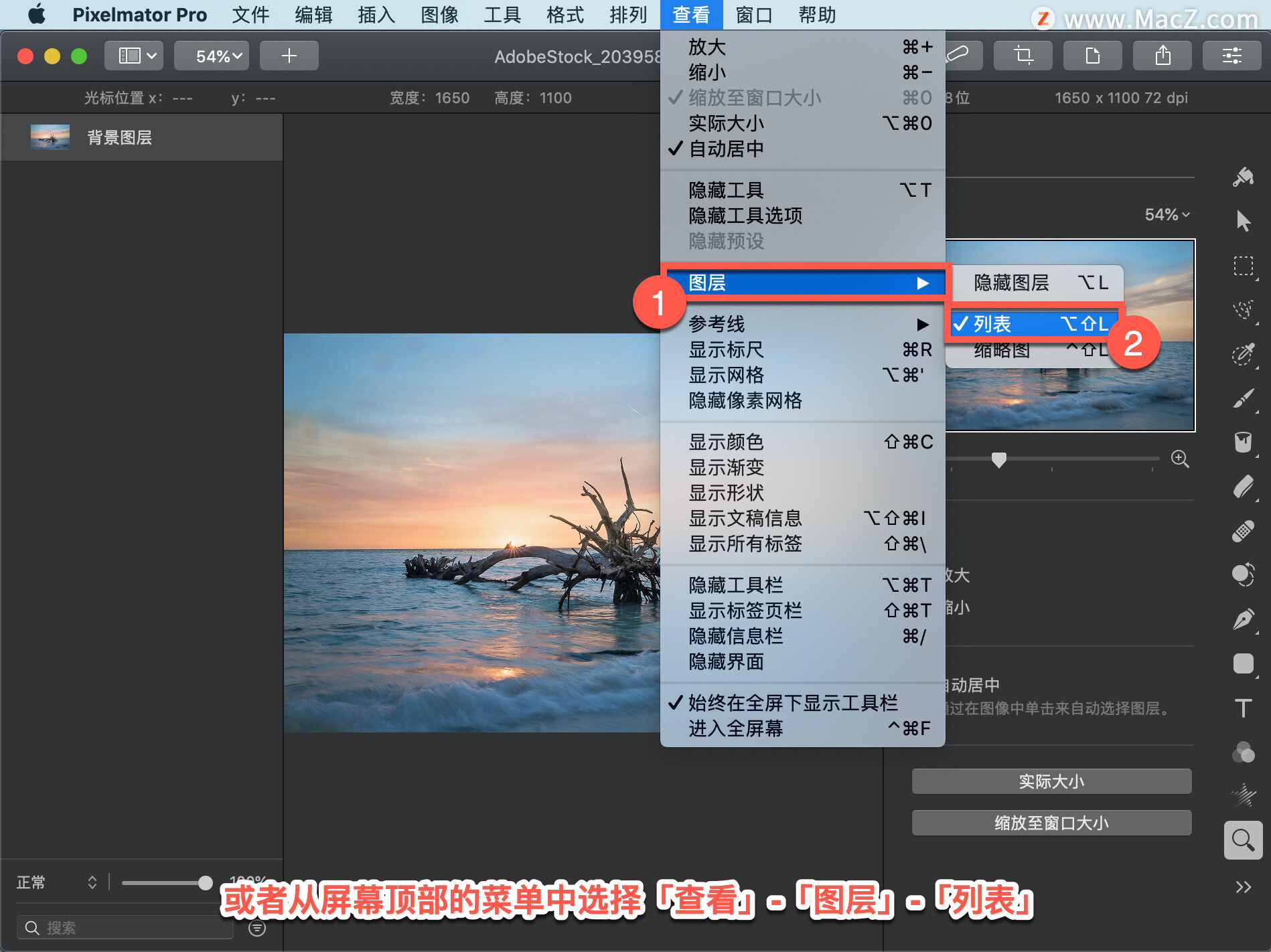Select the rectangular Selection tool
This screenshot has width=1271, height=952.
(x=1243, y=266)
